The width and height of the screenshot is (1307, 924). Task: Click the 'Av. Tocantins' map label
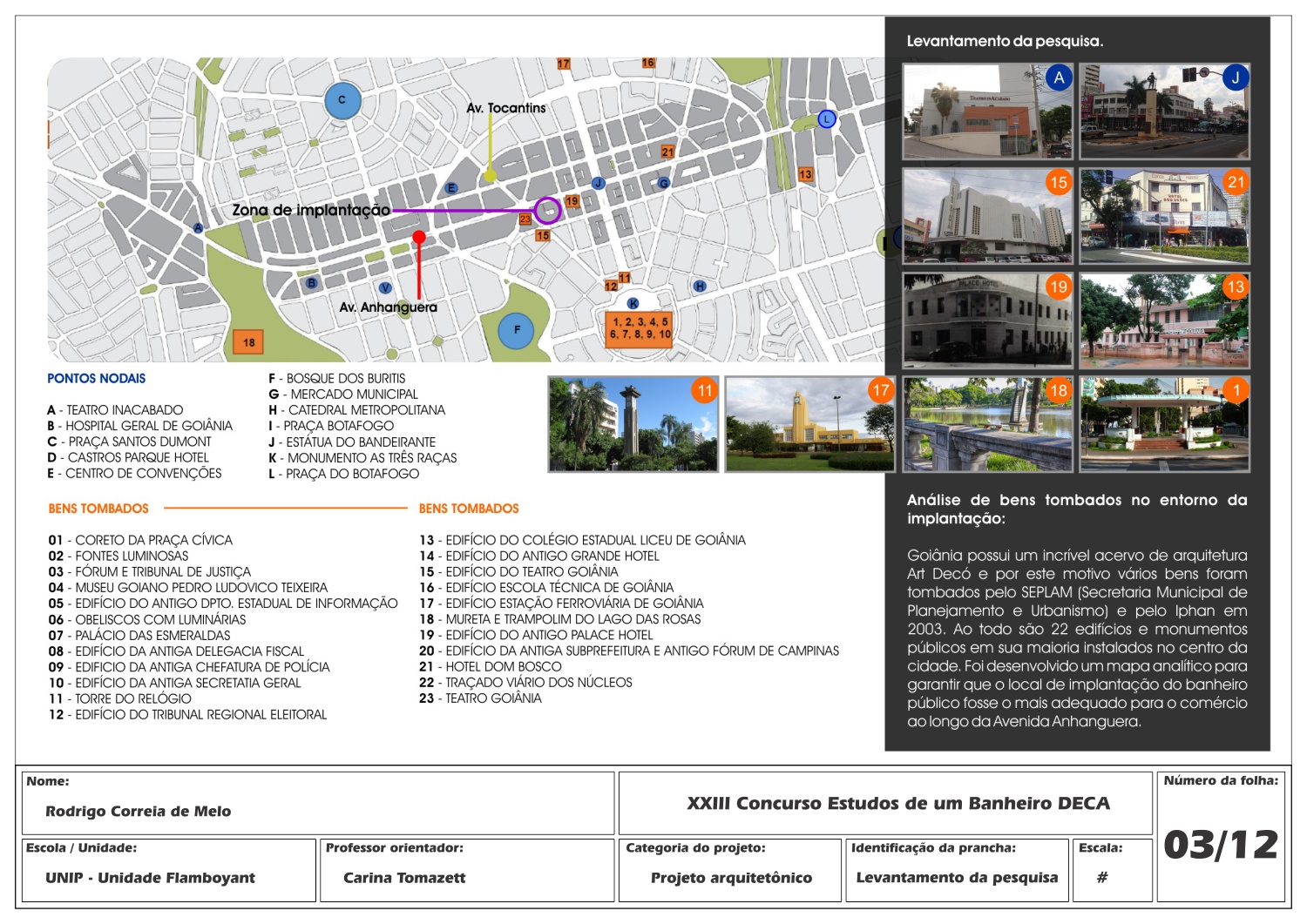(506, 108)
